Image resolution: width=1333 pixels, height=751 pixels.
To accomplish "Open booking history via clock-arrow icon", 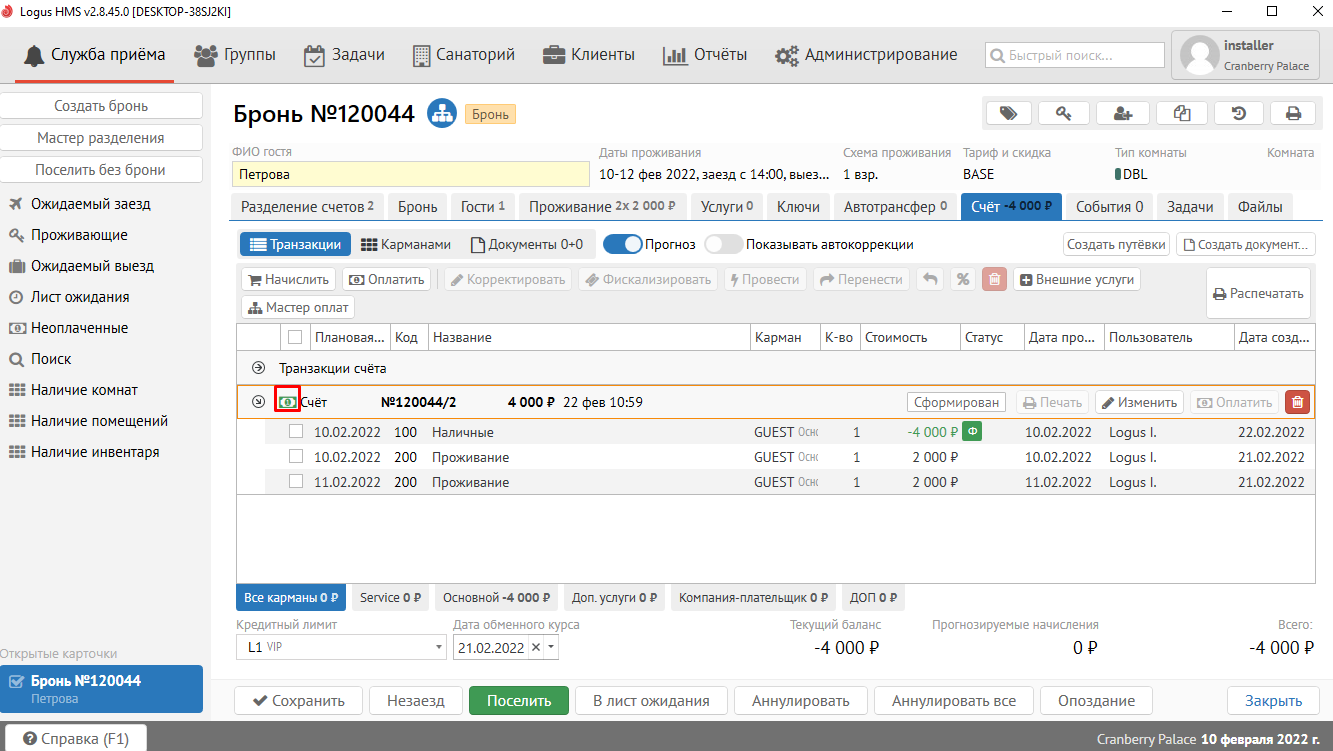I will [x=1239, y=113].
